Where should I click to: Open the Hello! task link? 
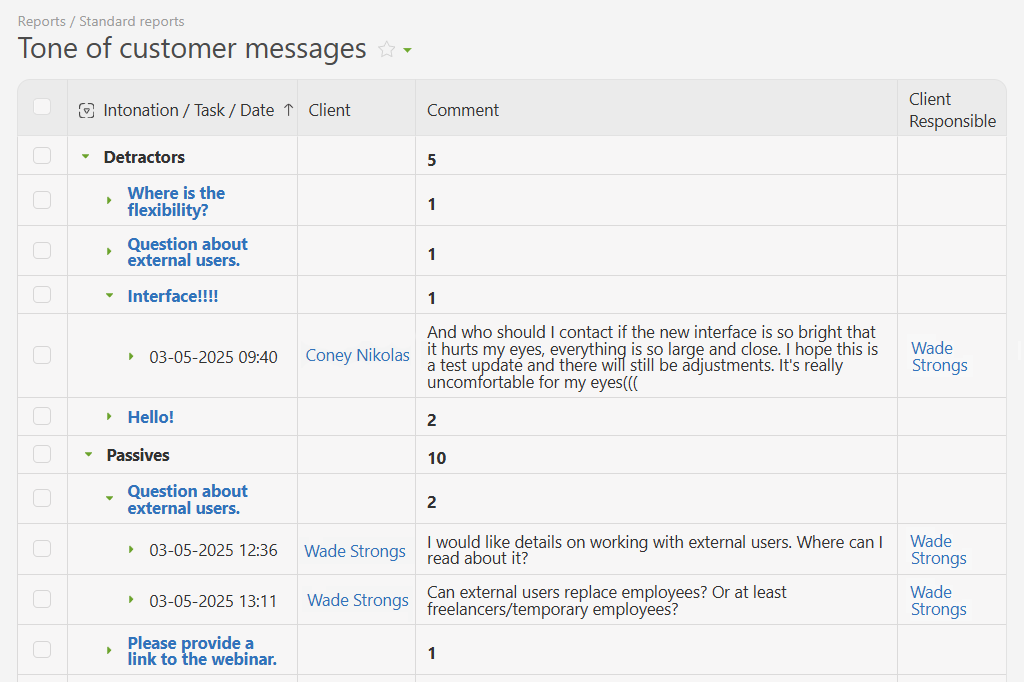pos(151,417)
